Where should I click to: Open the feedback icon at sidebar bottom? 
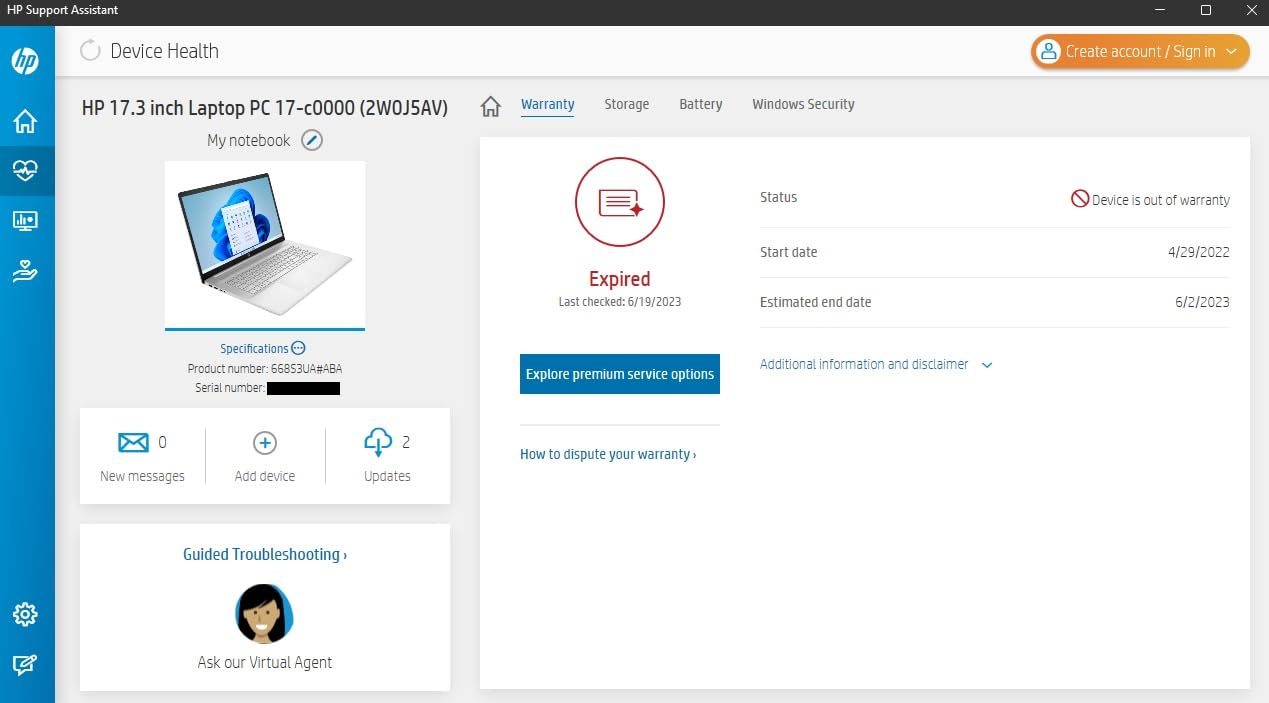point(25,665)
